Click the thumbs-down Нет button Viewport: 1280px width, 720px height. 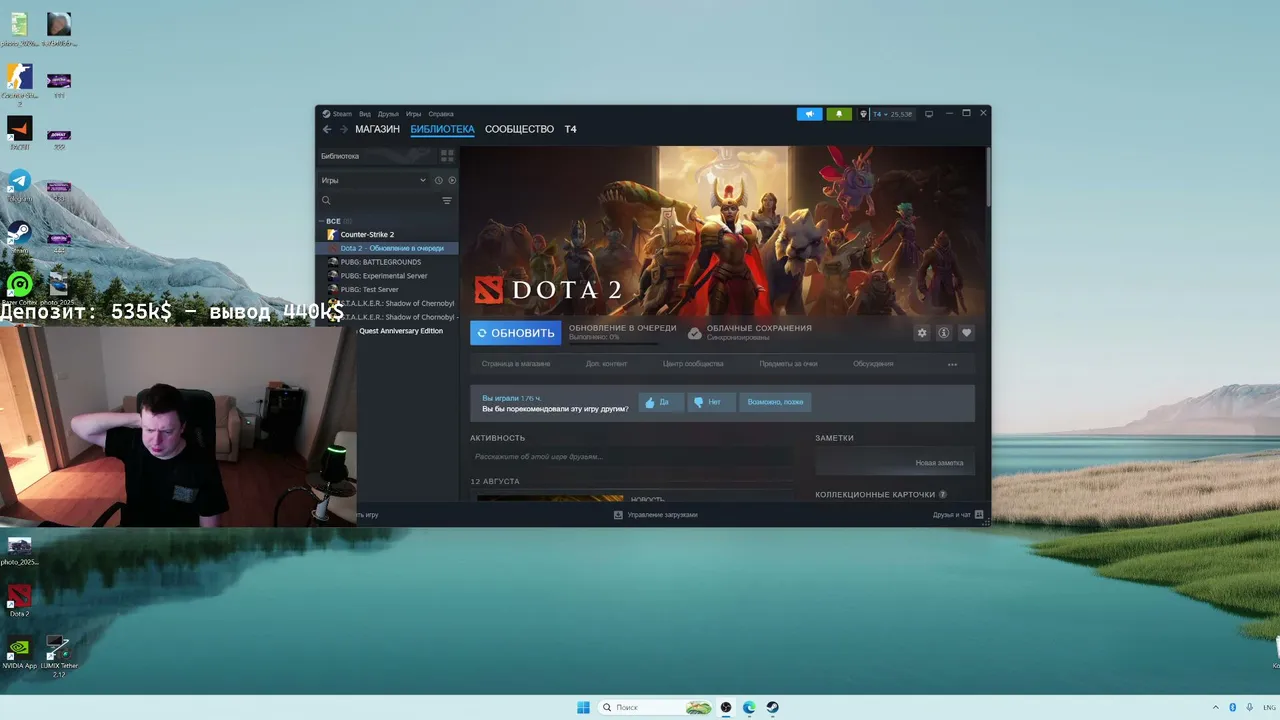[711, 402]
